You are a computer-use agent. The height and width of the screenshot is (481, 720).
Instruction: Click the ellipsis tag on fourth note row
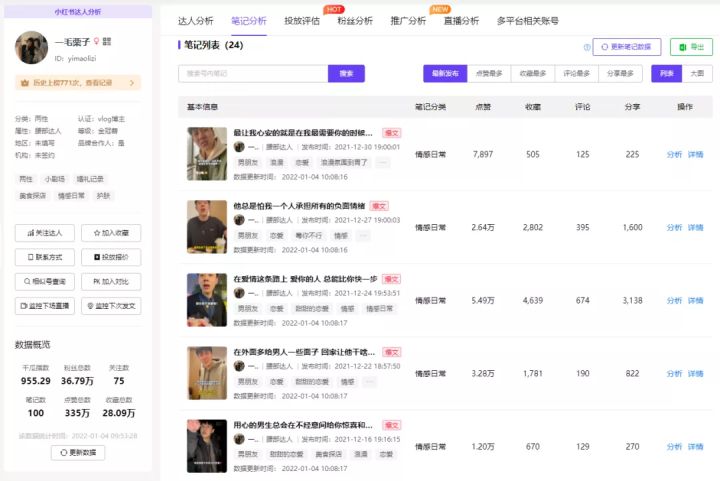(369, 382)
